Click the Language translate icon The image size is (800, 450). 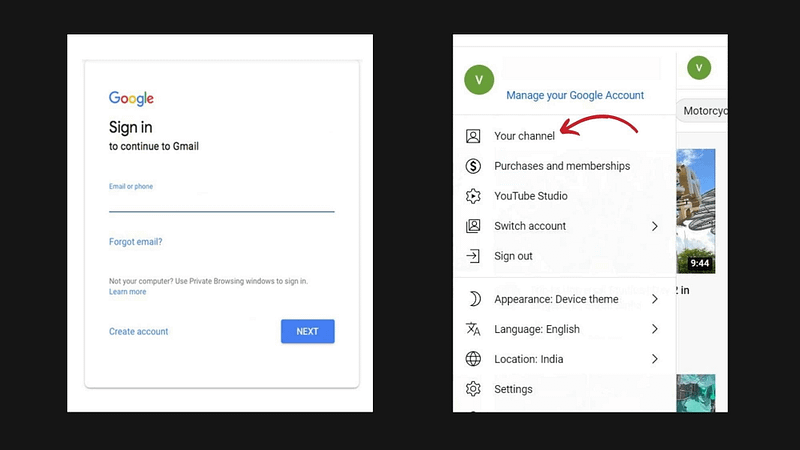(473, 329)
